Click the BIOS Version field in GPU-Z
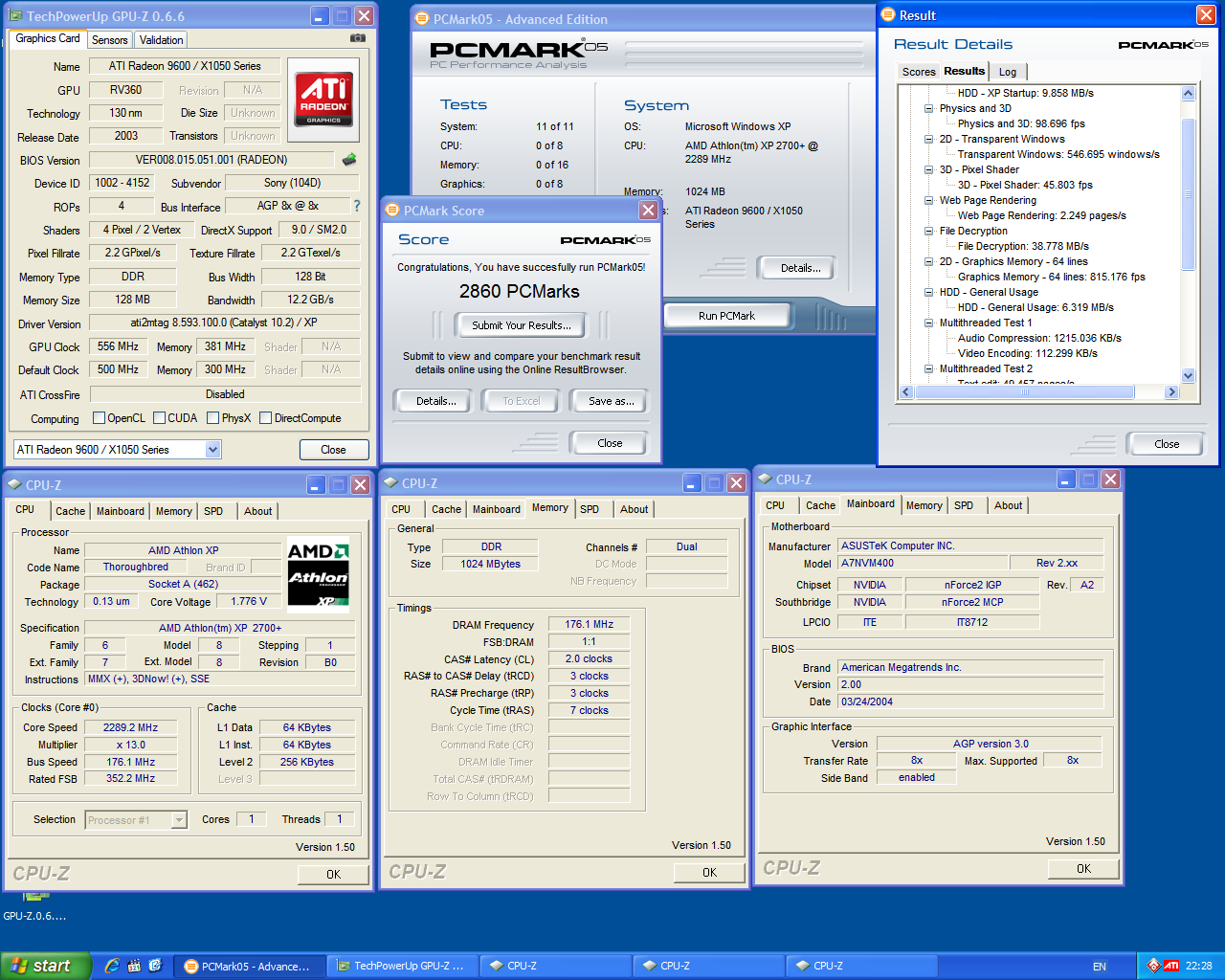 [x=212, y=160]
